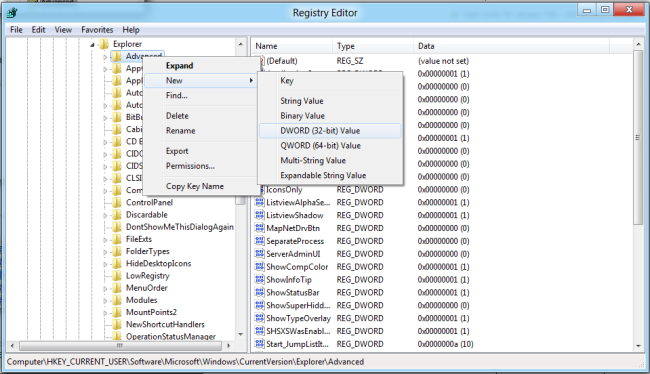
Task: Expand the Modules key arrow
Action: [x=105, y=301]
